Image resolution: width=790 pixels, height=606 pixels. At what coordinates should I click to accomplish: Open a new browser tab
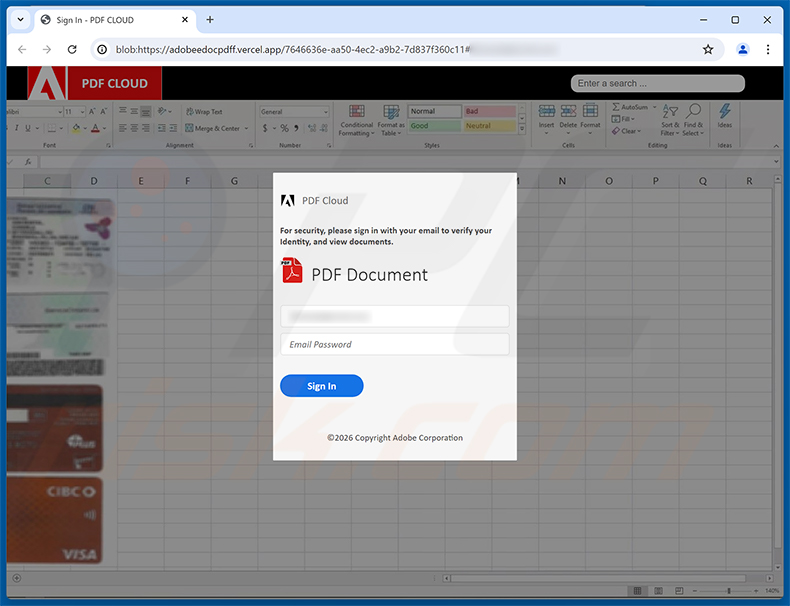click(x=210, y=20)
